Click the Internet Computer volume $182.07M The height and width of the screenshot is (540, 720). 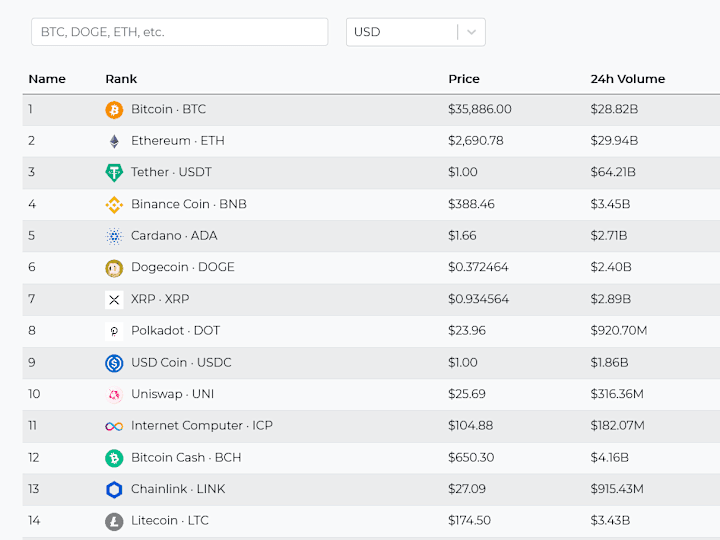pos(618,426)
